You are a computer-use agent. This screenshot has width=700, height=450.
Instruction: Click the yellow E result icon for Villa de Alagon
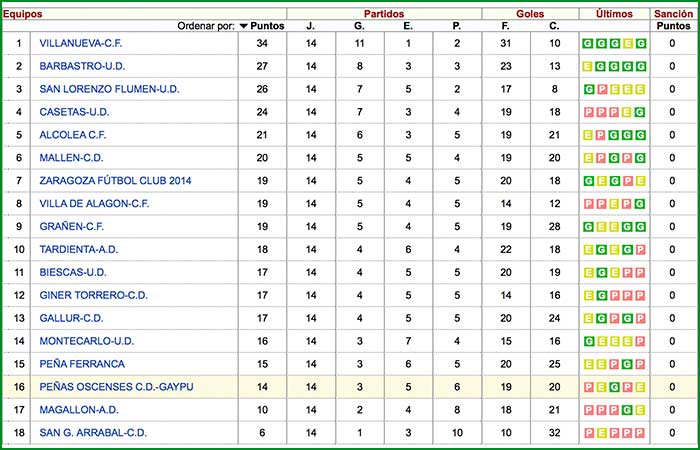point(613,204)
